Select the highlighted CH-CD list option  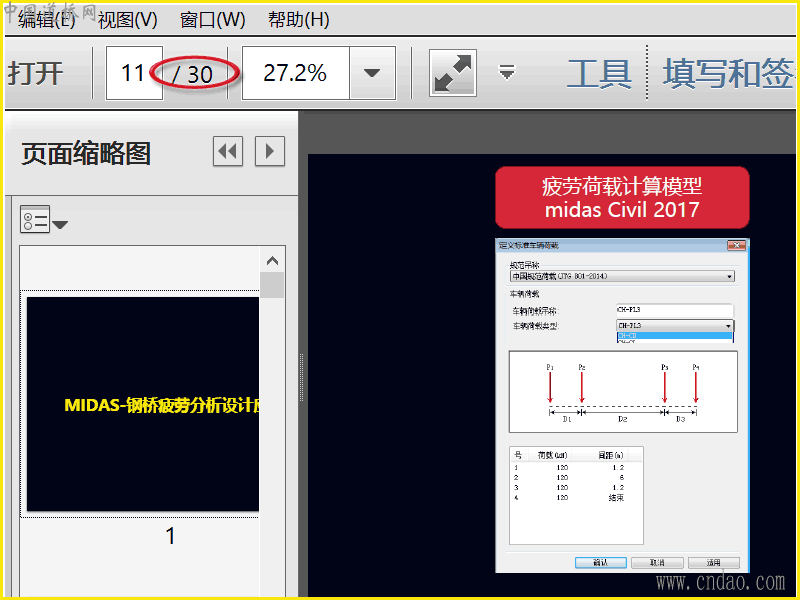pyautogui.click(x=674, y=336)
